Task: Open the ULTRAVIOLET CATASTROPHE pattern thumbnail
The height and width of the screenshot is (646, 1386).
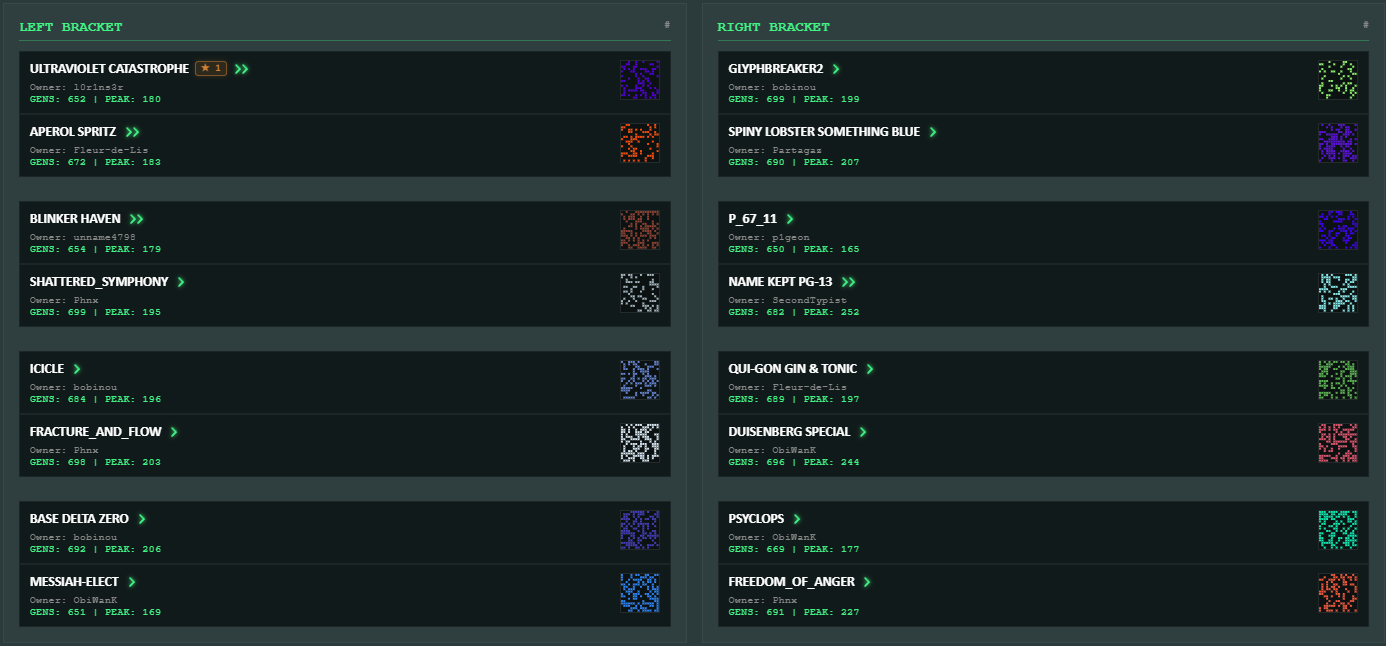Action: (x=640, y=80)
